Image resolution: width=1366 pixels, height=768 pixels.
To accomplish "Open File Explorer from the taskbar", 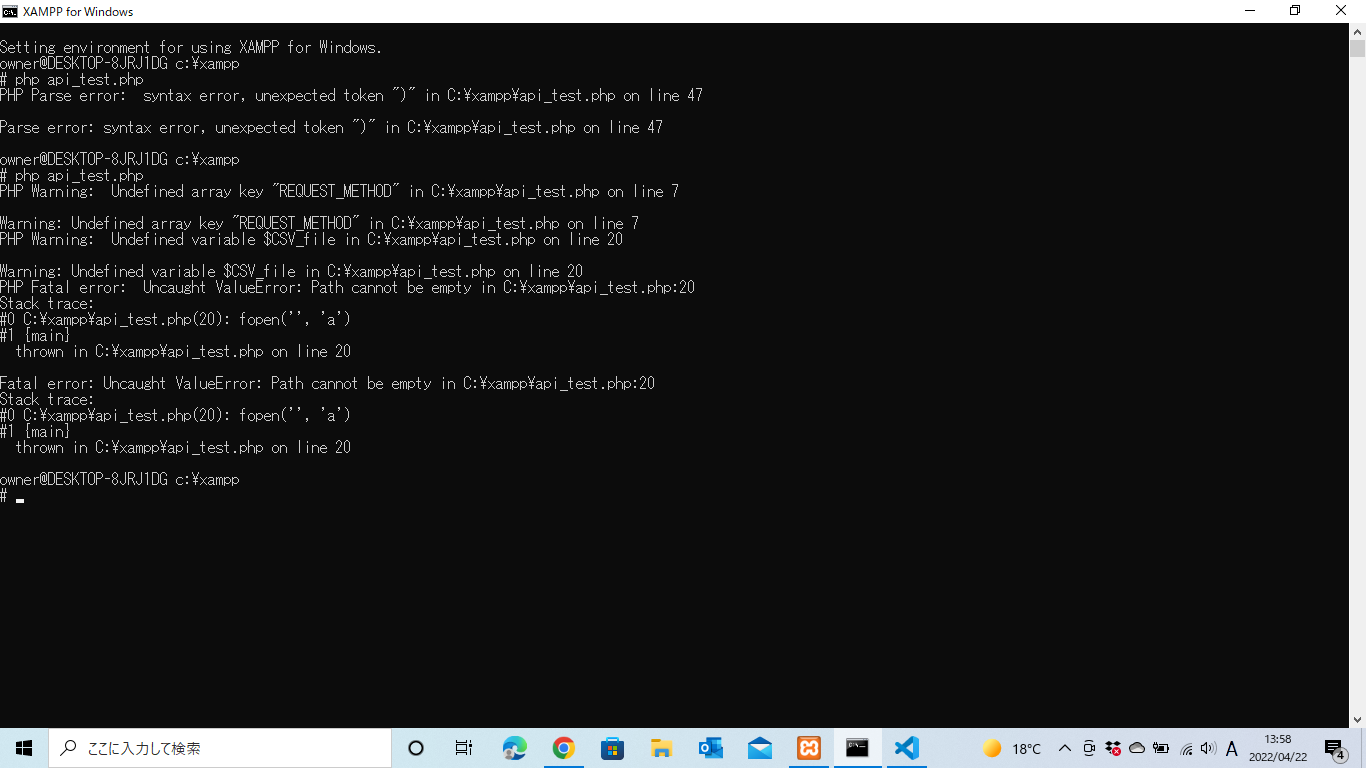I will pyautogui.click(x=661, y=748).
